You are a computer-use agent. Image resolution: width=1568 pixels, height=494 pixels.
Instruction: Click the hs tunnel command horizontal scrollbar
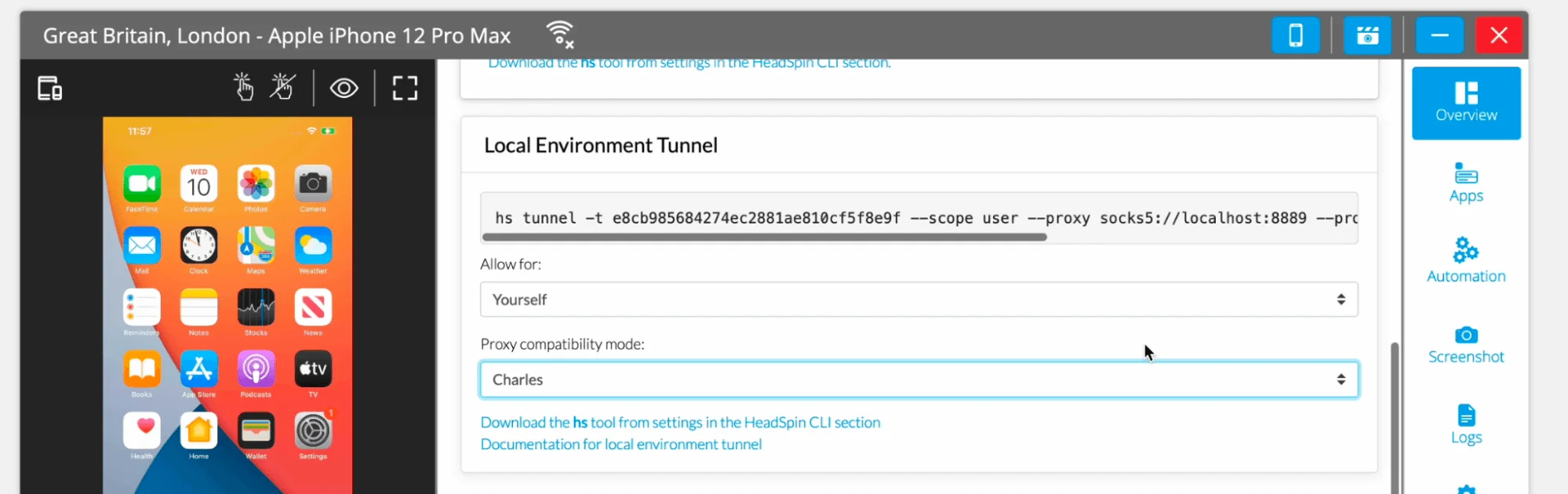[764, 237]
